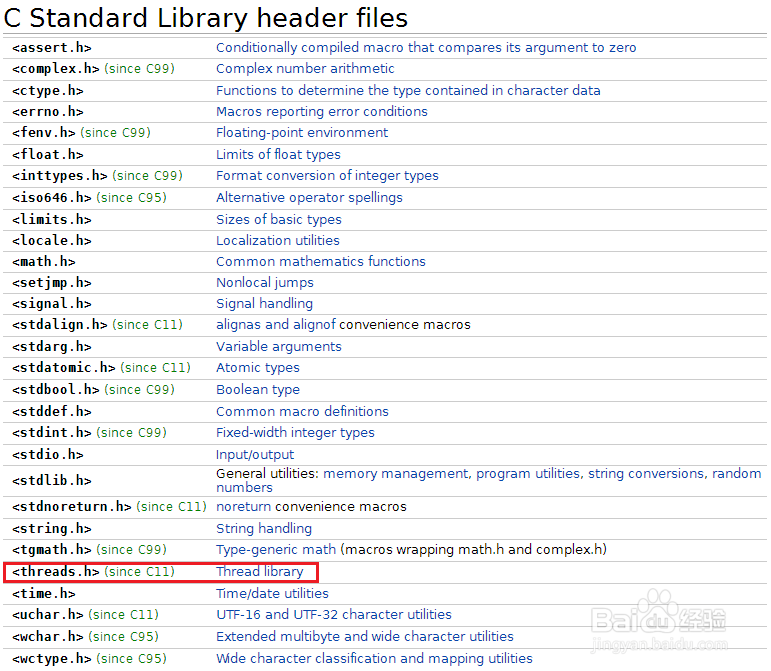Select the <stdatomic.h> header name
This screenshot has width=771, height=671.
(x=63, y=368)
